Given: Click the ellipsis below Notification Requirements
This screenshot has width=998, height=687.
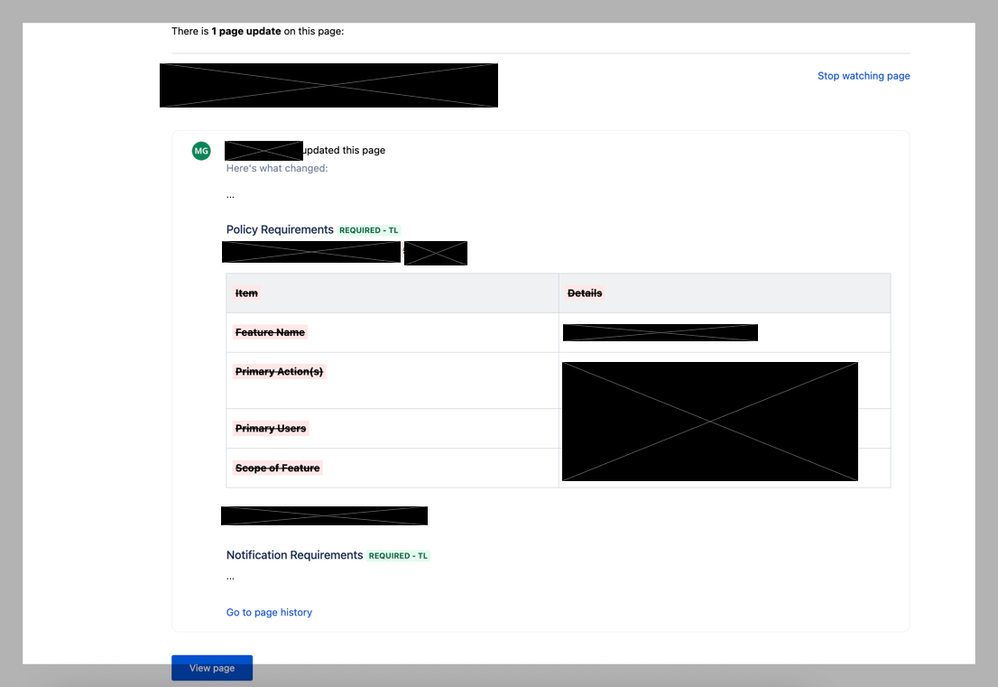Looking at the screenshot, I should point(230,576).
